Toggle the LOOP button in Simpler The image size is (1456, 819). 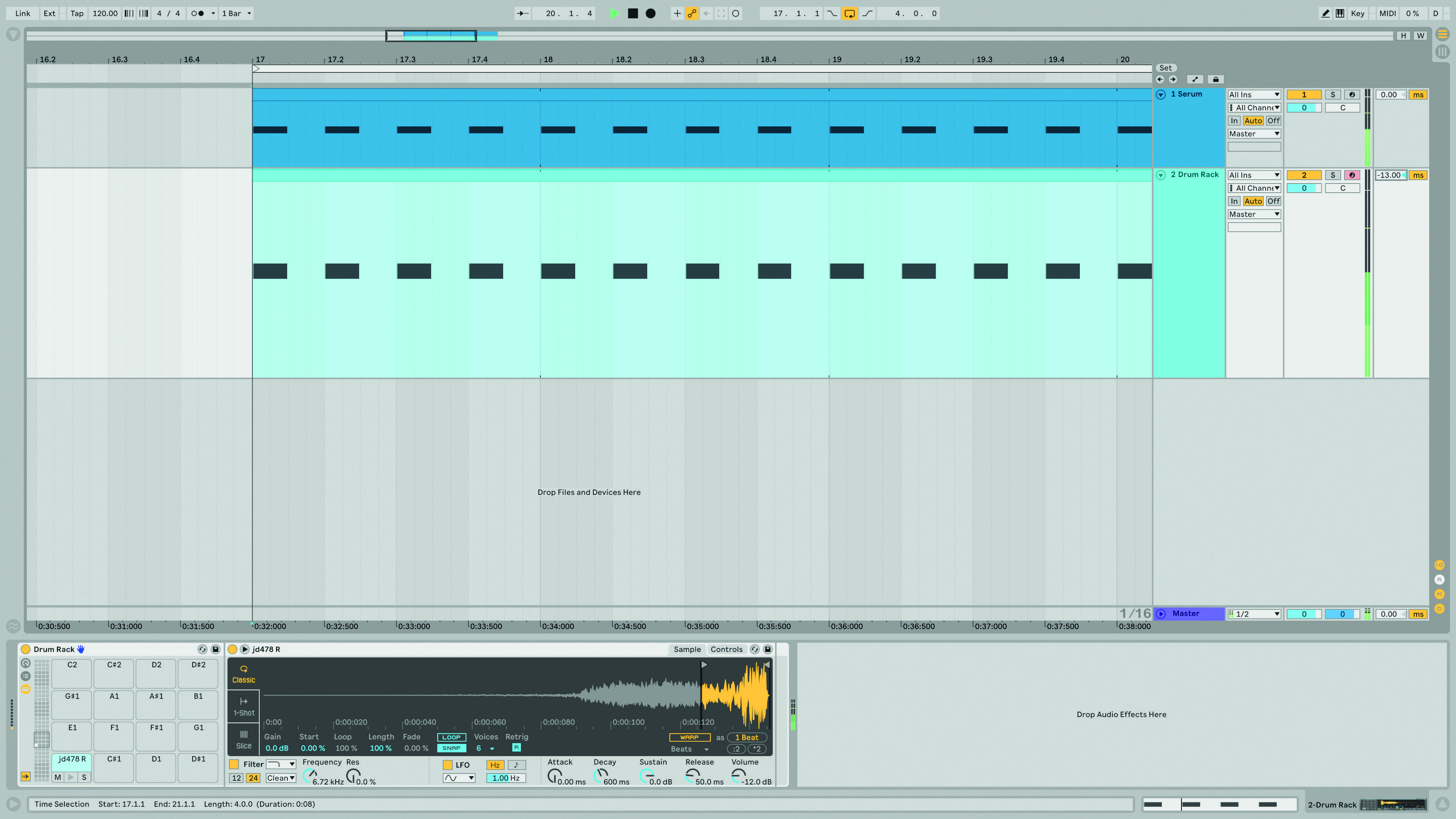(x=451, y=737)
